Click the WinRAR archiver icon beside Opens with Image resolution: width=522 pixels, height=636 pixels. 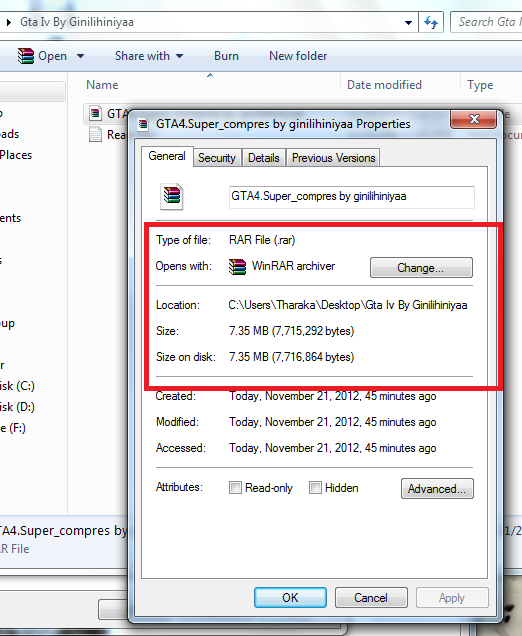237,266
